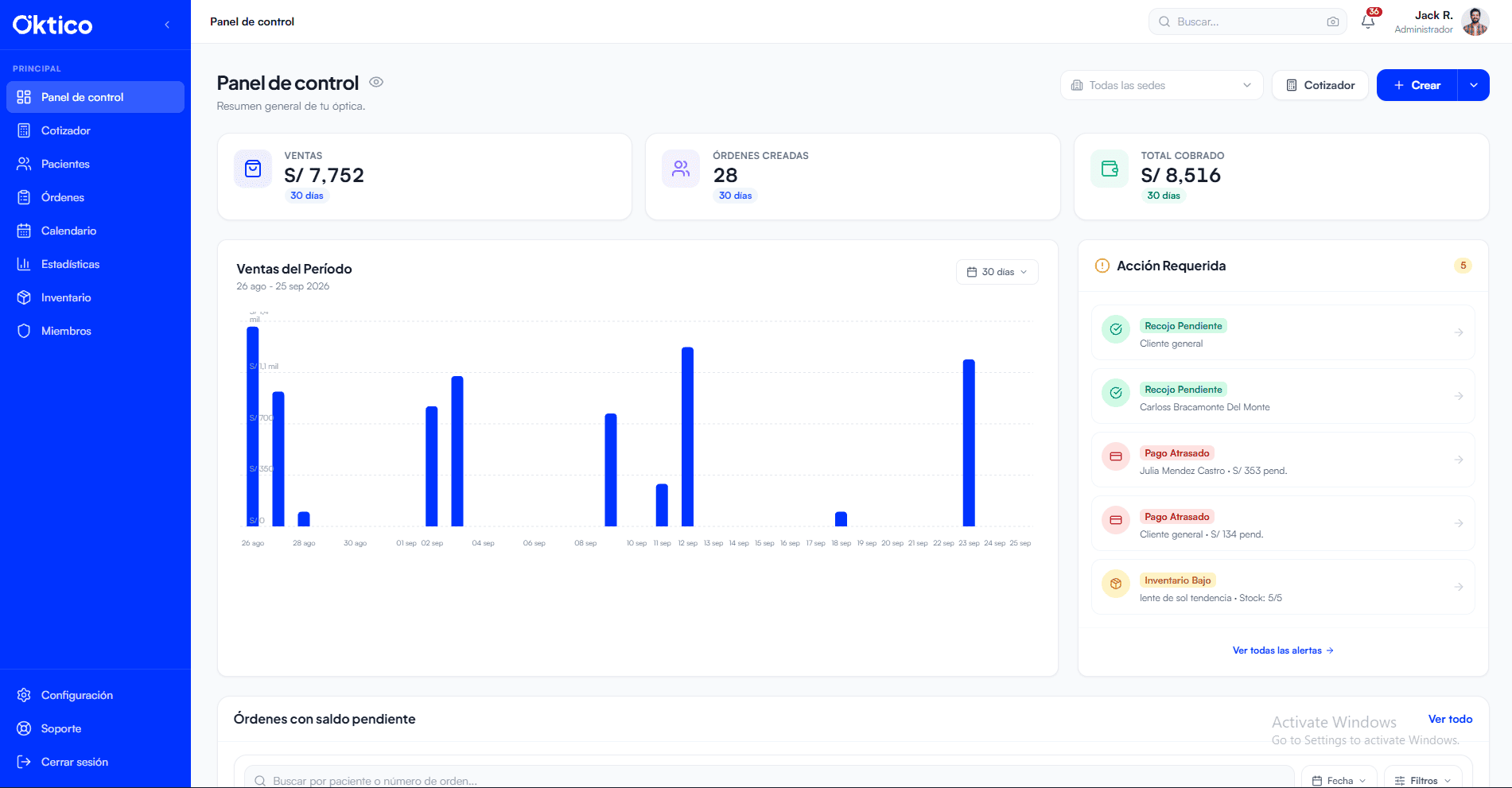This screenshot has width=1512, height=788.
Task: Click Julia Mendez Castro payment card icon
Action: tap(1116, 456)
